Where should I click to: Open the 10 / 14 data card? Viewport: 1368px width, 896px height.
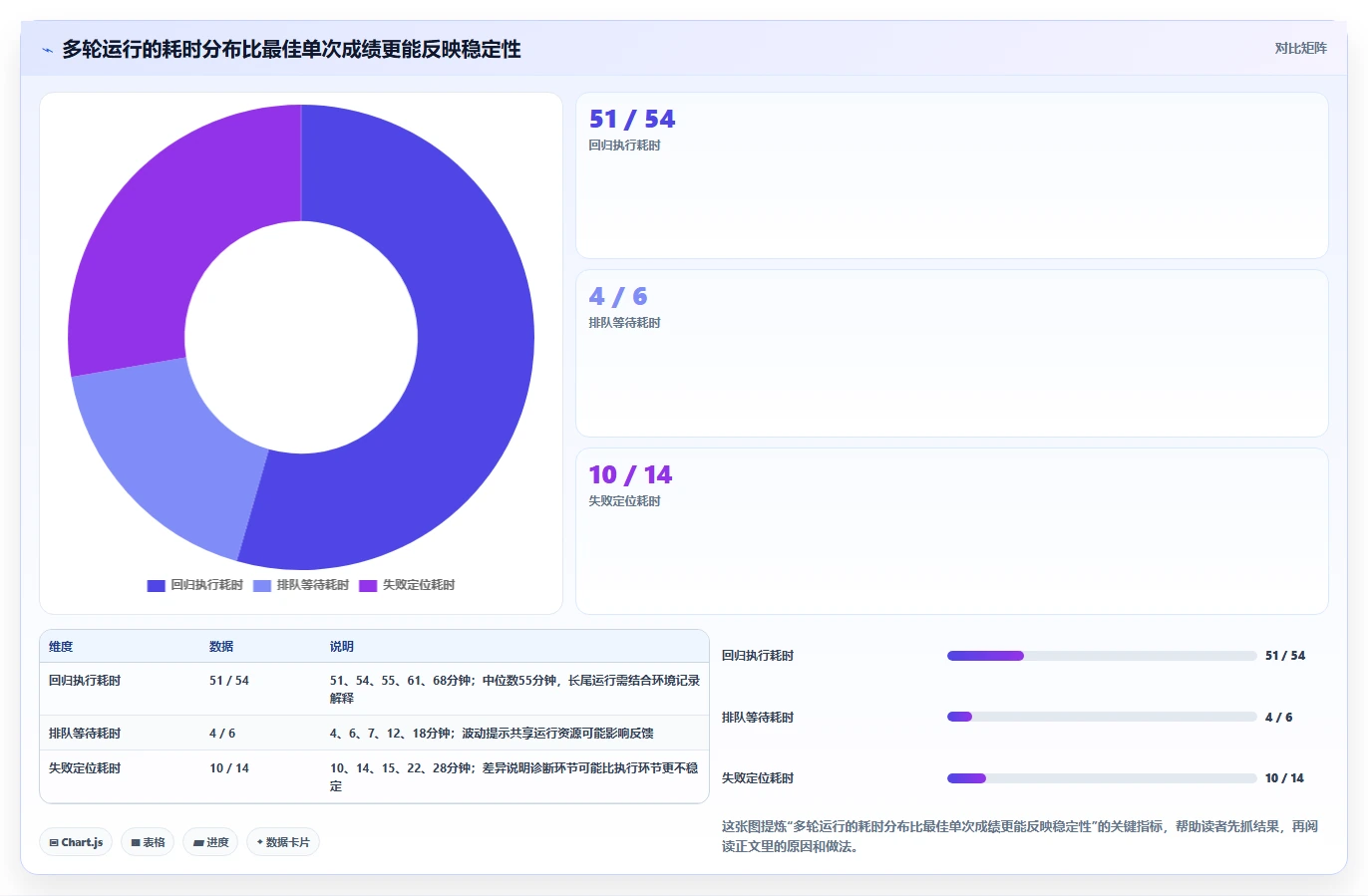coord(951,531)
